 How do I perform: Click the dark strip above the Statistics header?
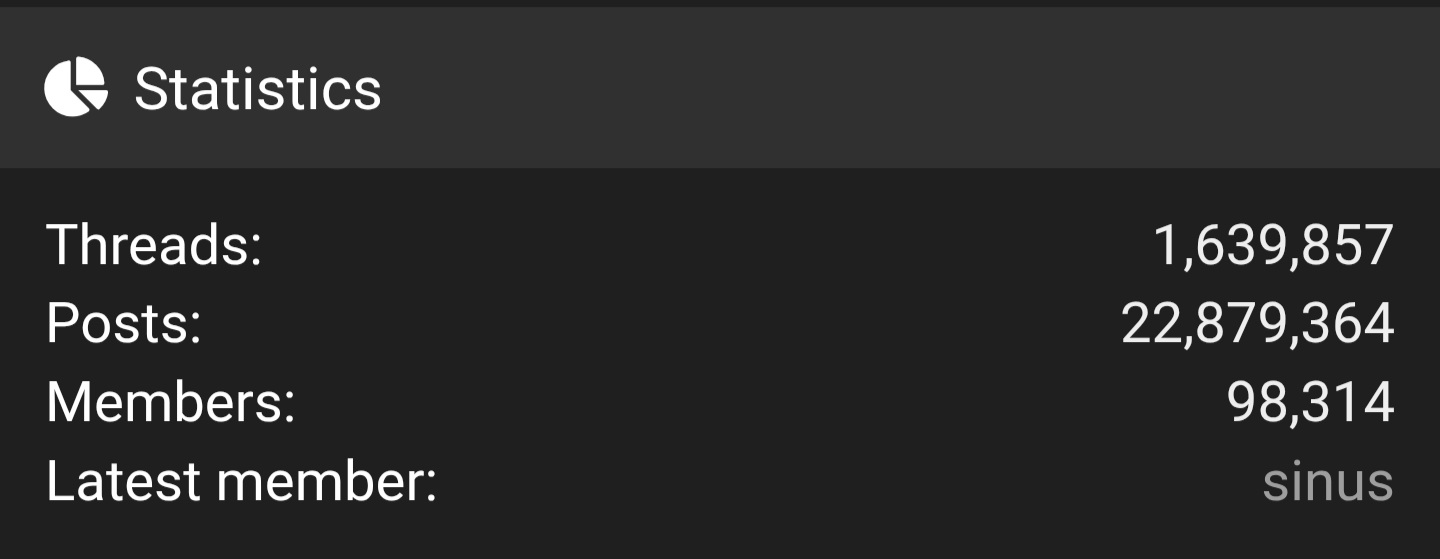pos(720,3)
